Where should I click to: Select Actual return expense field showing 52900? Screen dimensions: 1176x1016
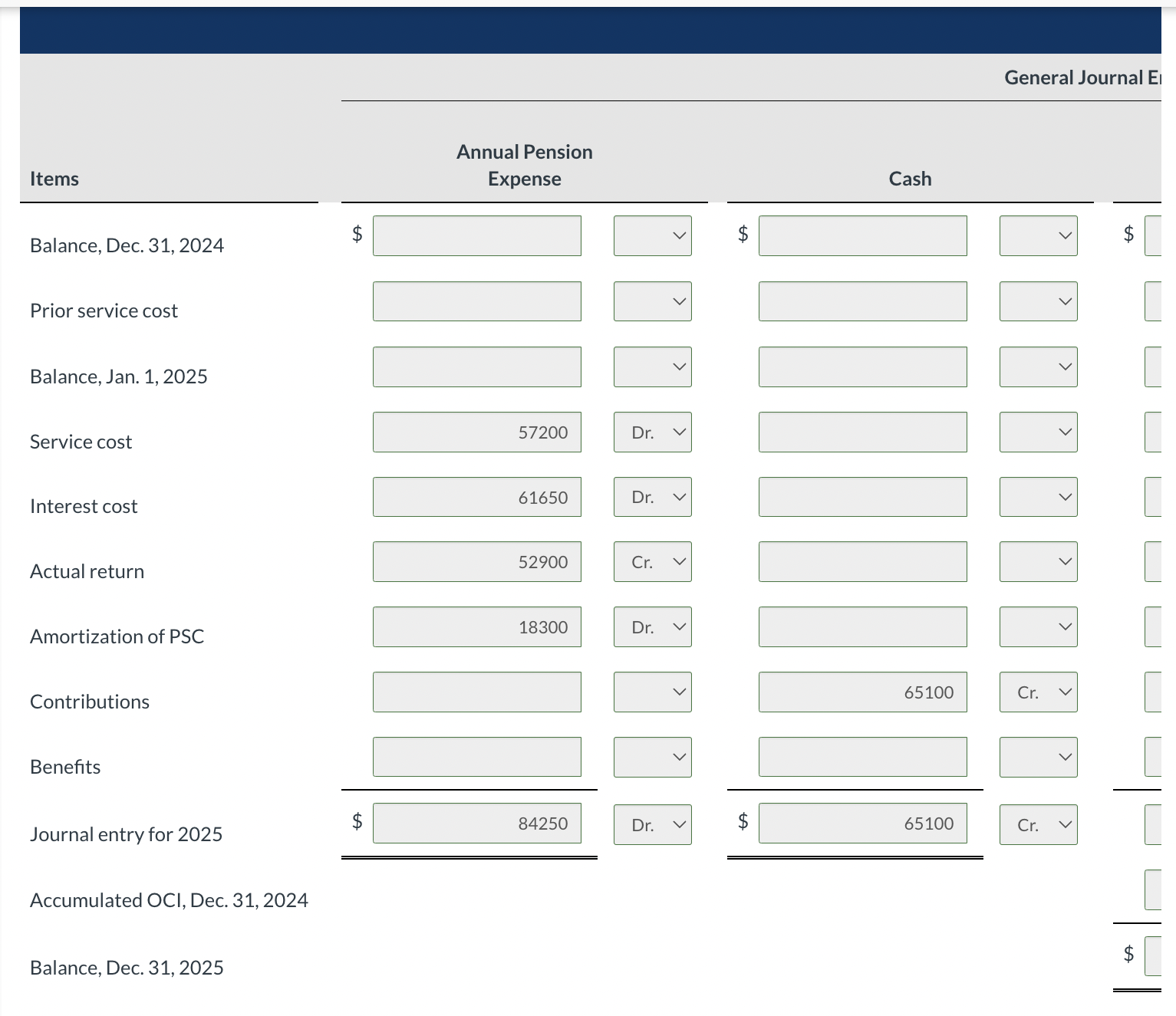point(477,562)
